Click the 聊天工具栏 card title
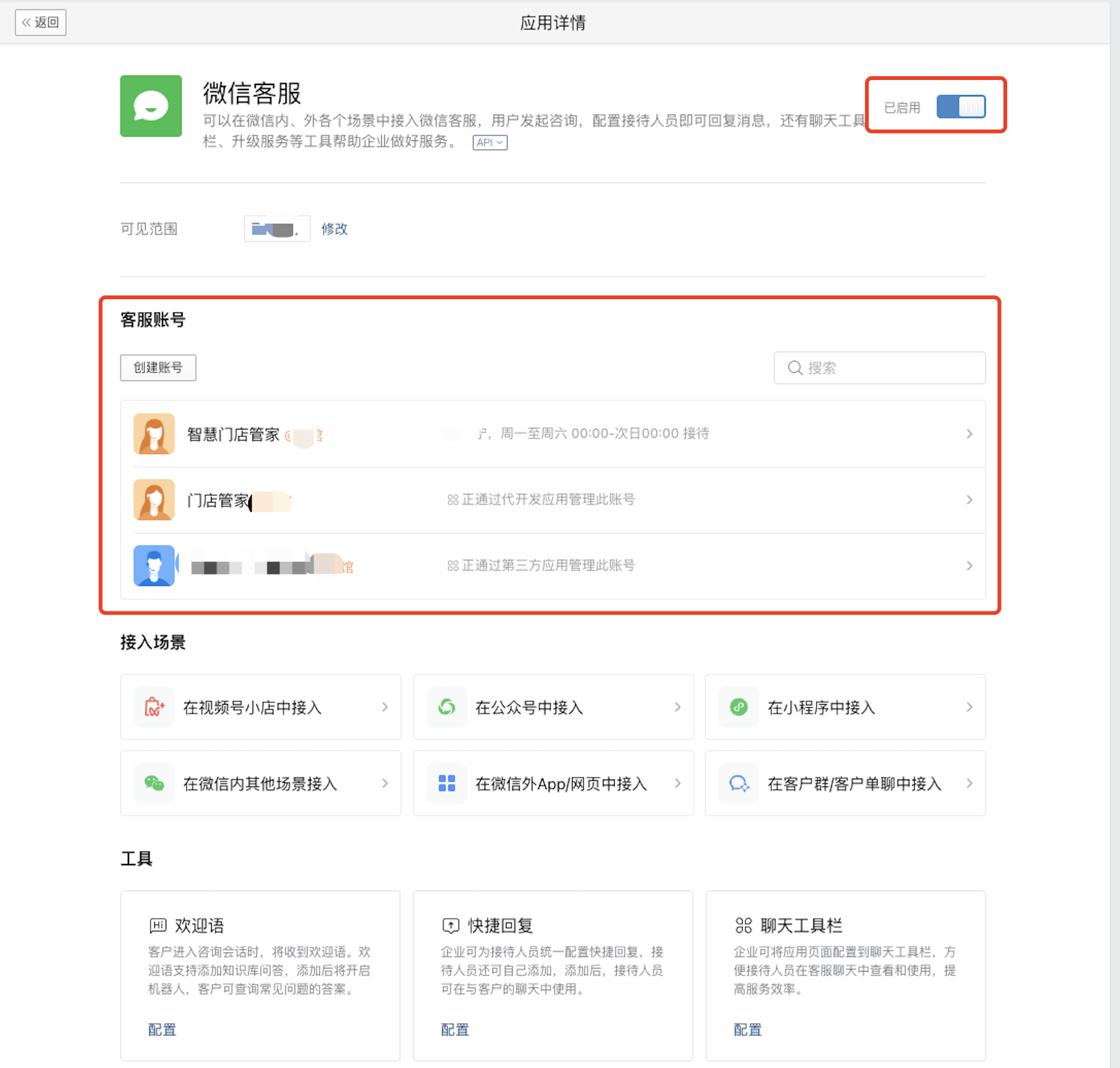The height and width of the screenshot is (1068, 1120). [801, 925]
